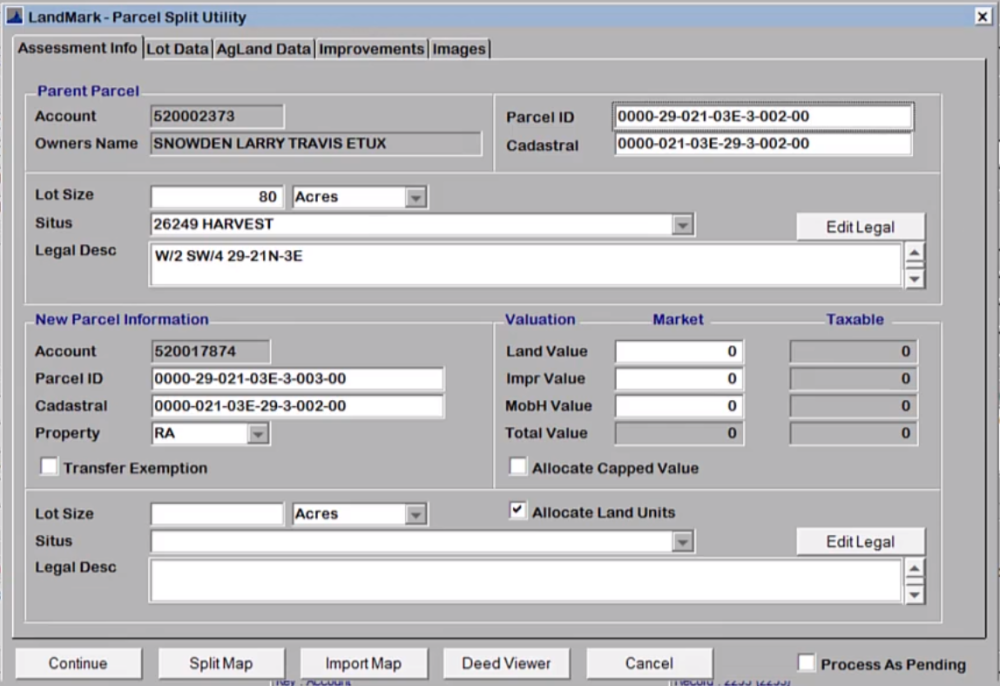
Task: Select the Improvements tab
Action: (371, 48)
